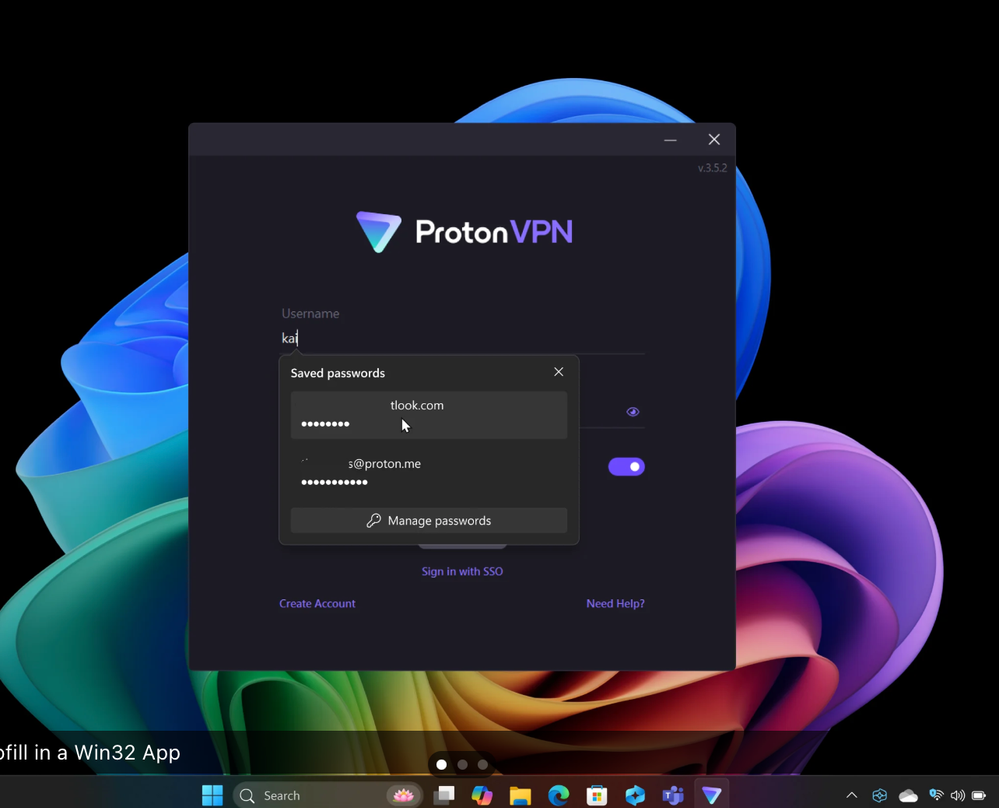Click the Proton VPN taskbar icon

tap(712, 795)
